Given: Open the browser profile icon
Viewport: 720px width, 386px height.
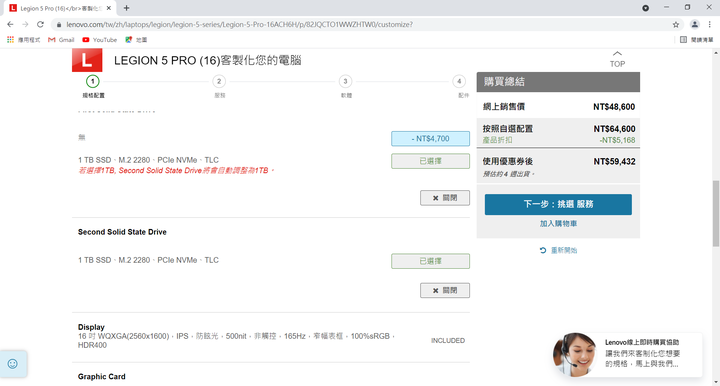Looking at the screenshot, I should click(695, 24).
